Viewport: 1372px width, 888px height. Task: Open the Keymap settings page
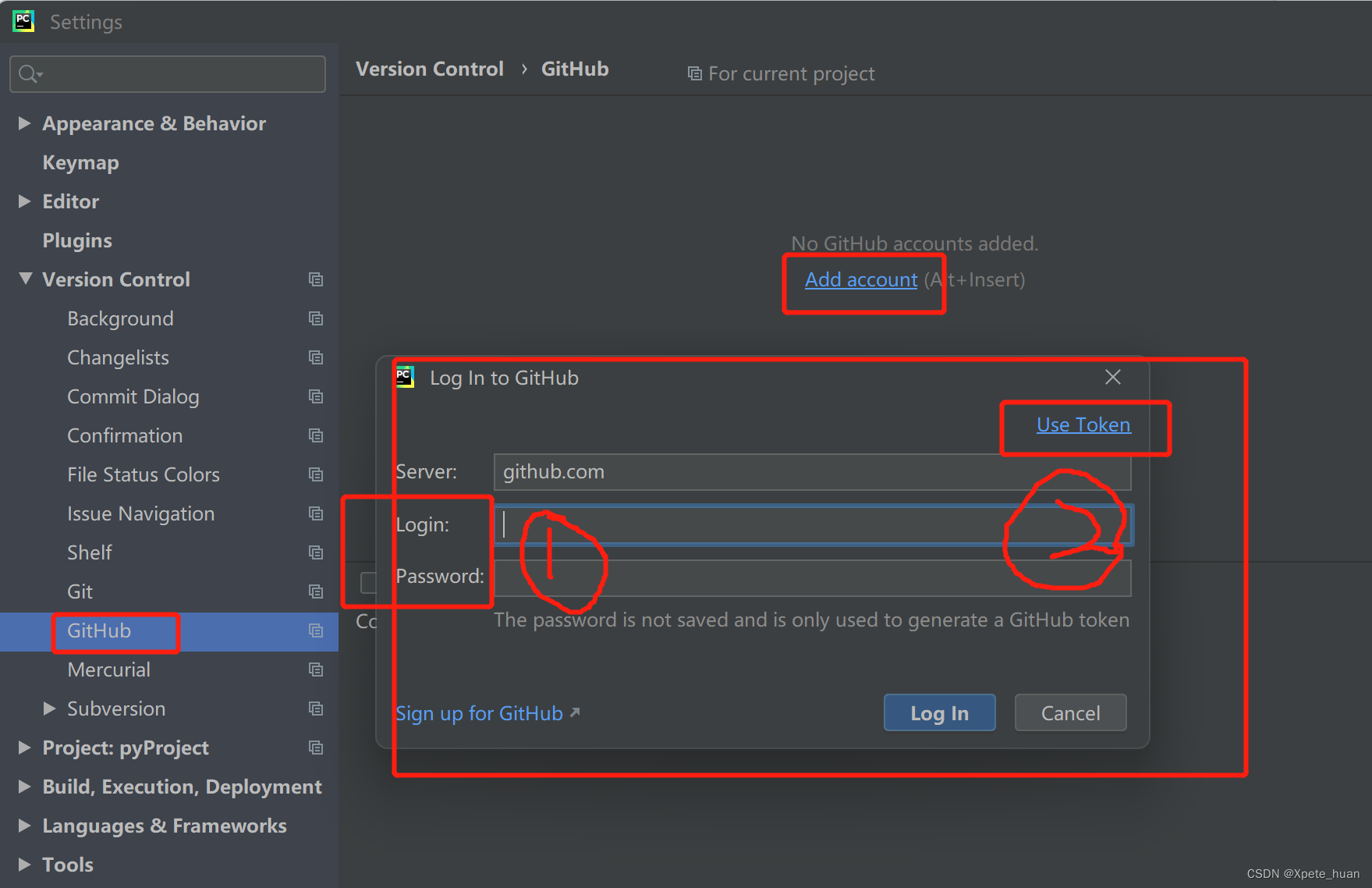(x=81, y=162)
